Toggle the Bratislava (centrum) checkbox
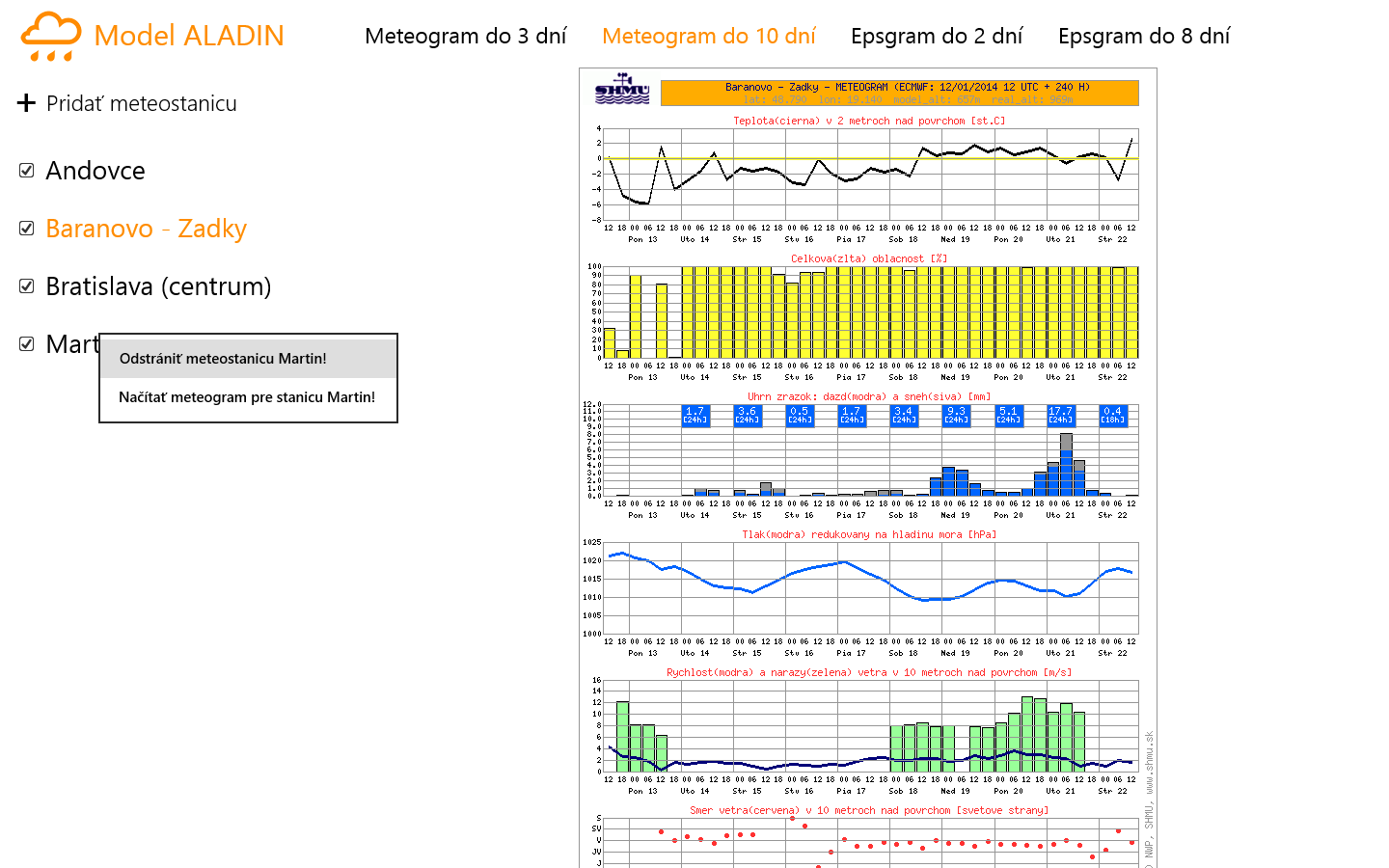The width and height of the screenshot is (1389, 868). pyautogui.click(x=27, y=286)
